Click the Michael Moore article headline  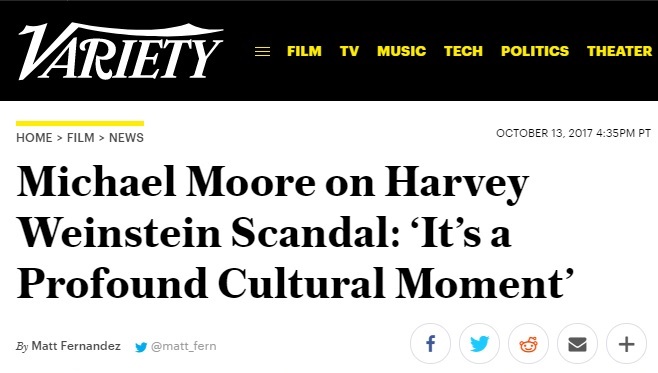(295, 232)
